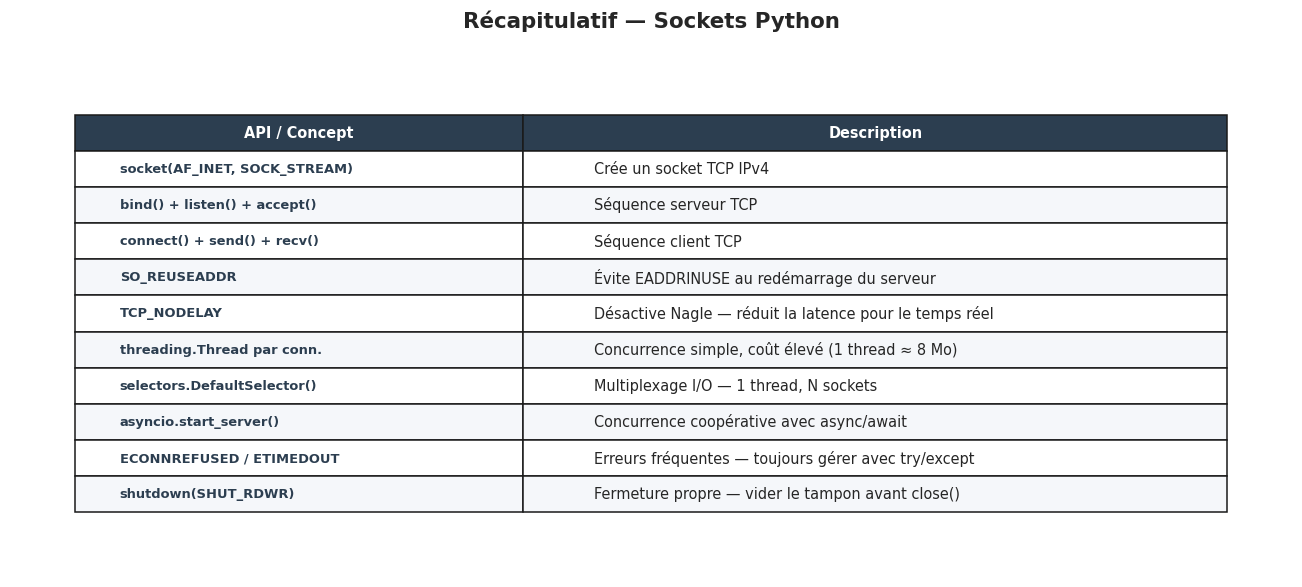Click the ECONNREFUSED / ETIMEDOUT cell

coord(229,458)
